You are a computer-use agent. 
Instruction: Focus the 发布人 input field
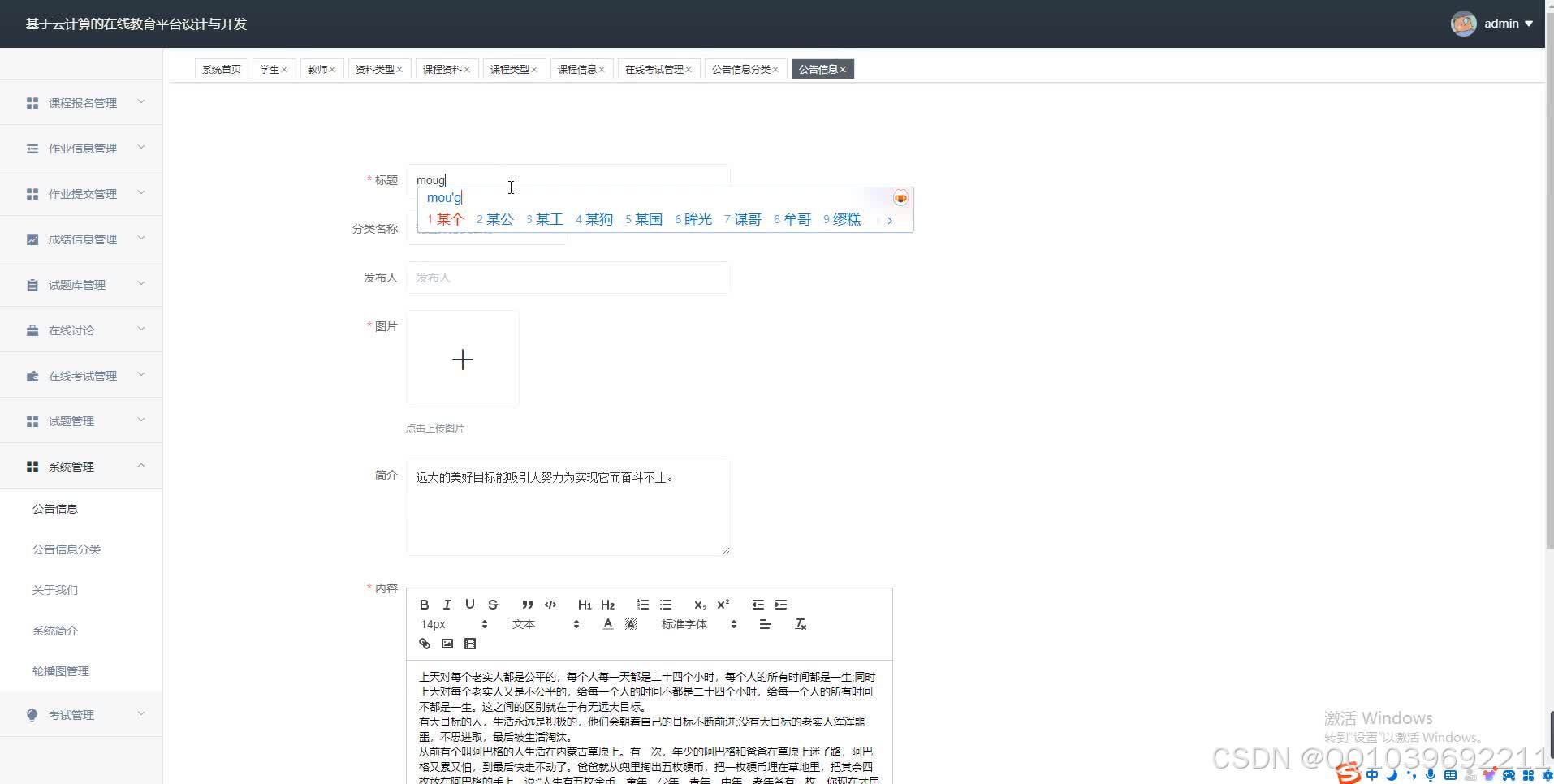pyautogui.click(x=568, y=278)
